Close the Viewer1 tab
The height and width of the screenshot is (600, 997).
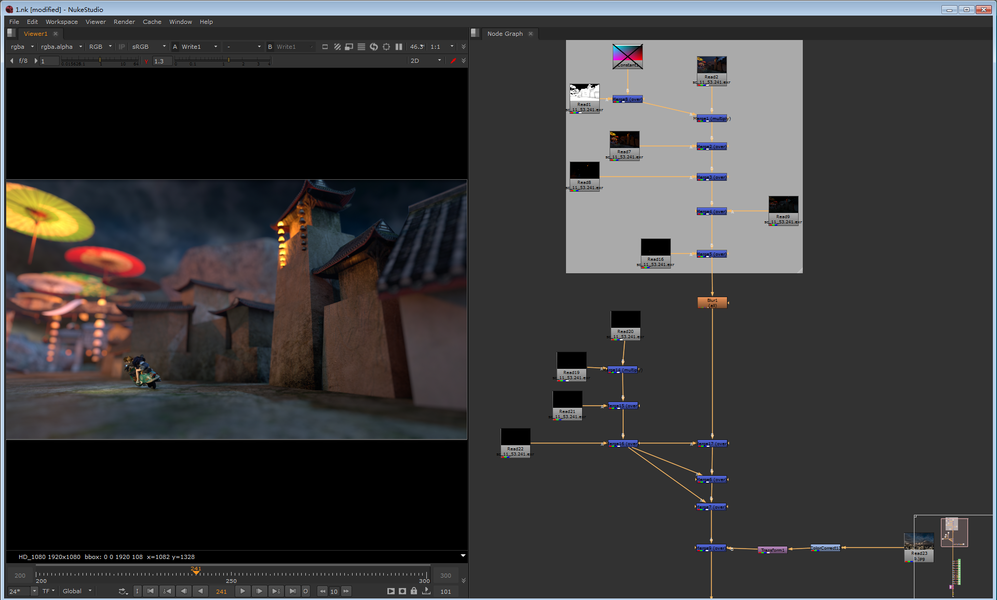[55, 34]
